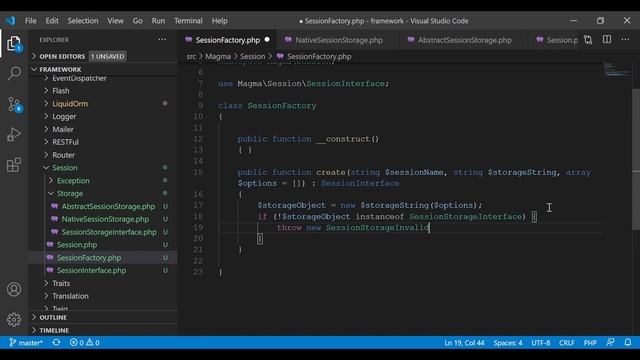Click the feedback icon in the status bar
The width and height of the screenshot is (640, 360).
click(x=610, y=342)
